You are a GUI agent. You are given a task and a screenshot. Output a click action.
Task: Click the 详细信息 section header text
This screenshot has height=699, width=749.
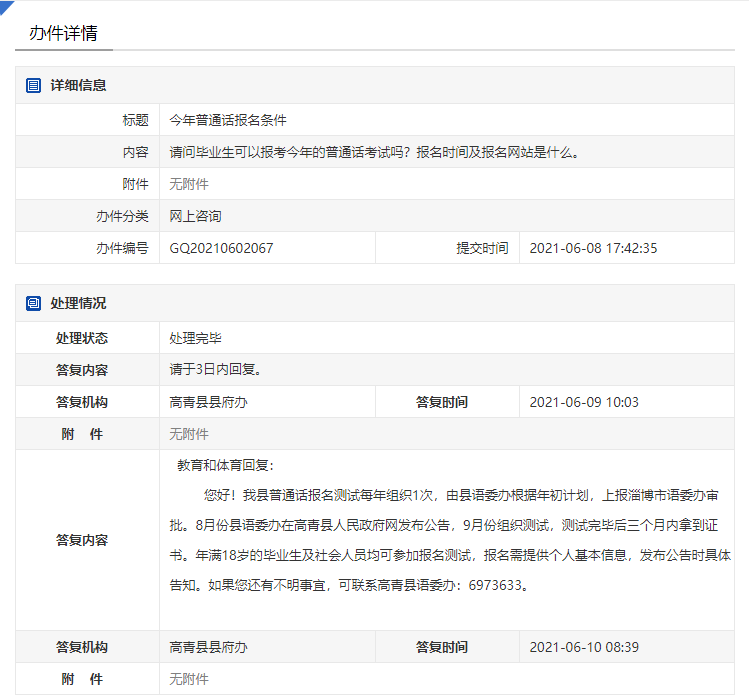pyautogui.click(x=78, y=85)
